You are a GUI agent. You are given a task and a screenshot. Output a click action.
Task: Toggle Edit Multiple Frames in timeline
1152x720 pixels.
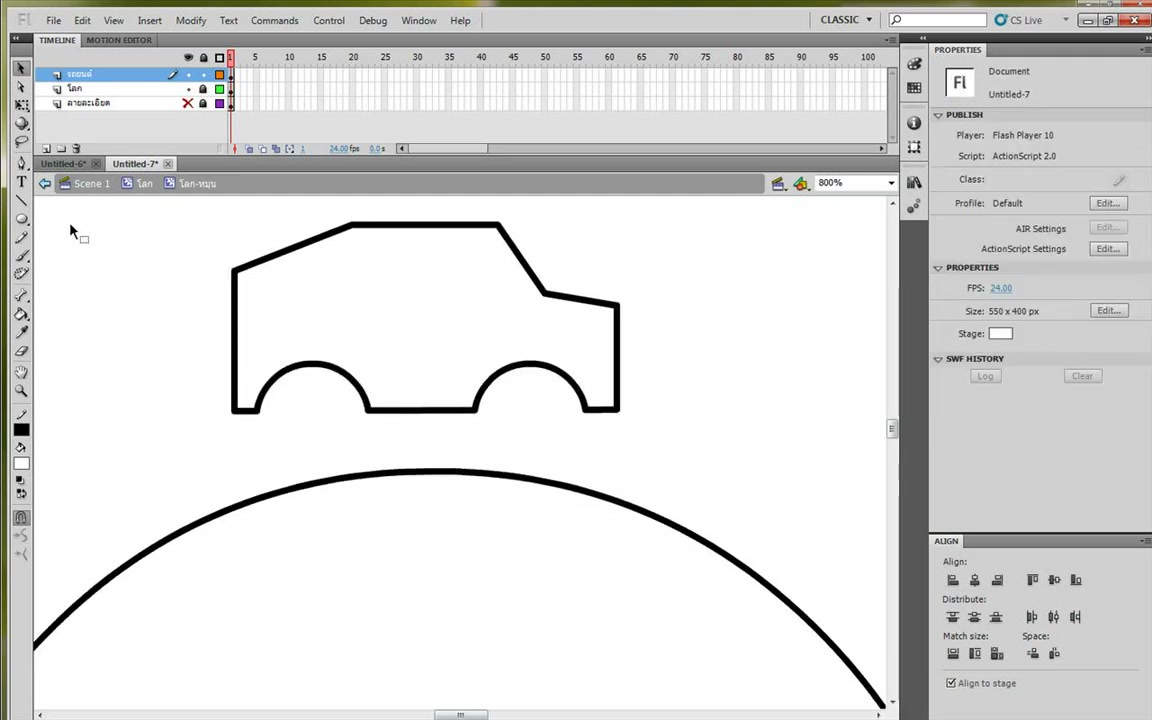click(x=276, y=148)
